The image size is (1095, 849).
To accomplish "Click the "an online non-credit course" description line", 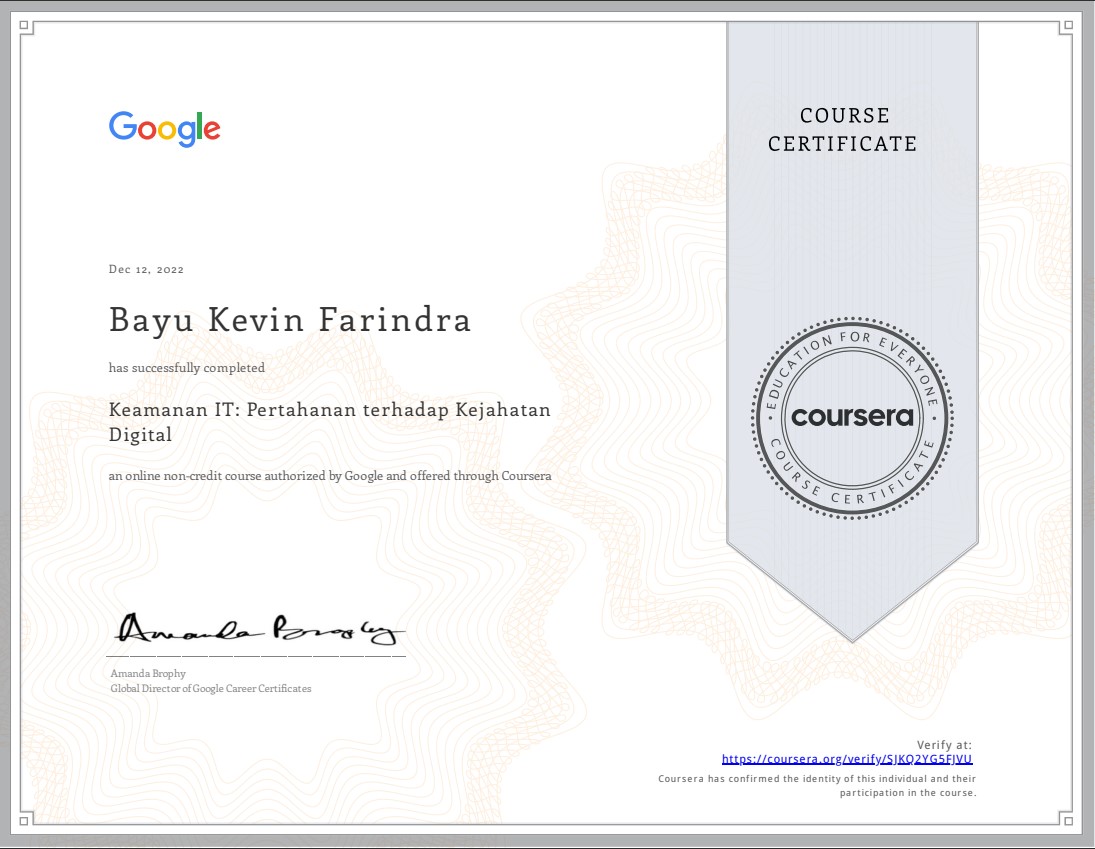I will [330, 476].
